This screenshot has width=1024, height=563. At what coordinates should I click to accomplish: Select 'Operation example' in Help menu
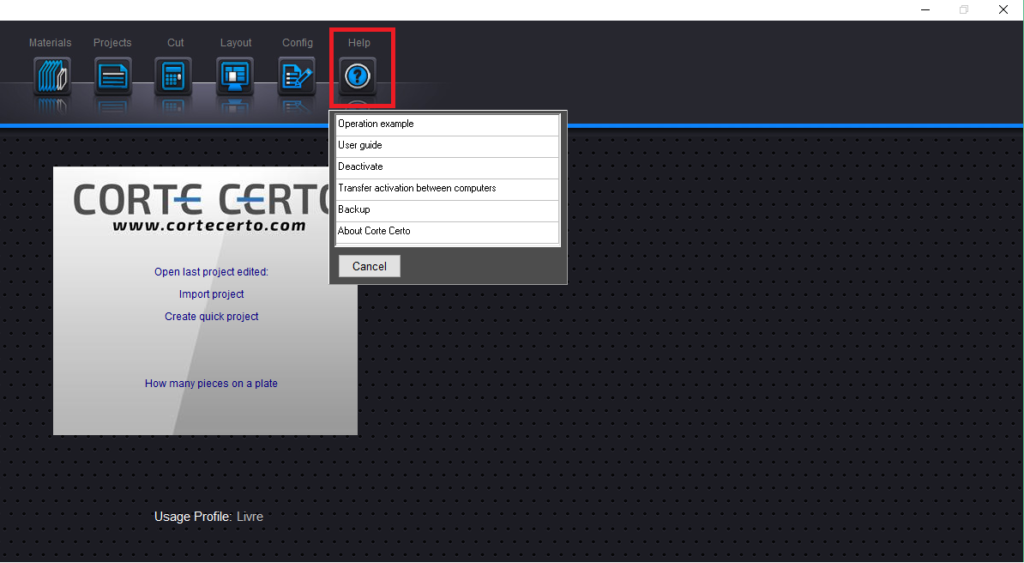pos(447,124)
